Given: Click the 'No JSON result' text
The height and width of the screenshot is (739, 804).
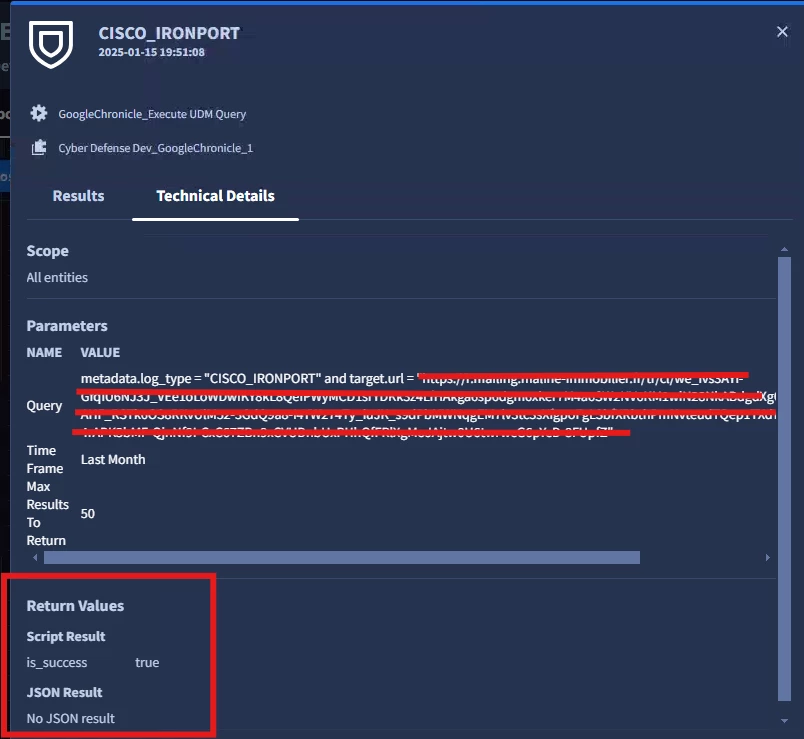Looking at the screenshot, I should coord(71,719).
